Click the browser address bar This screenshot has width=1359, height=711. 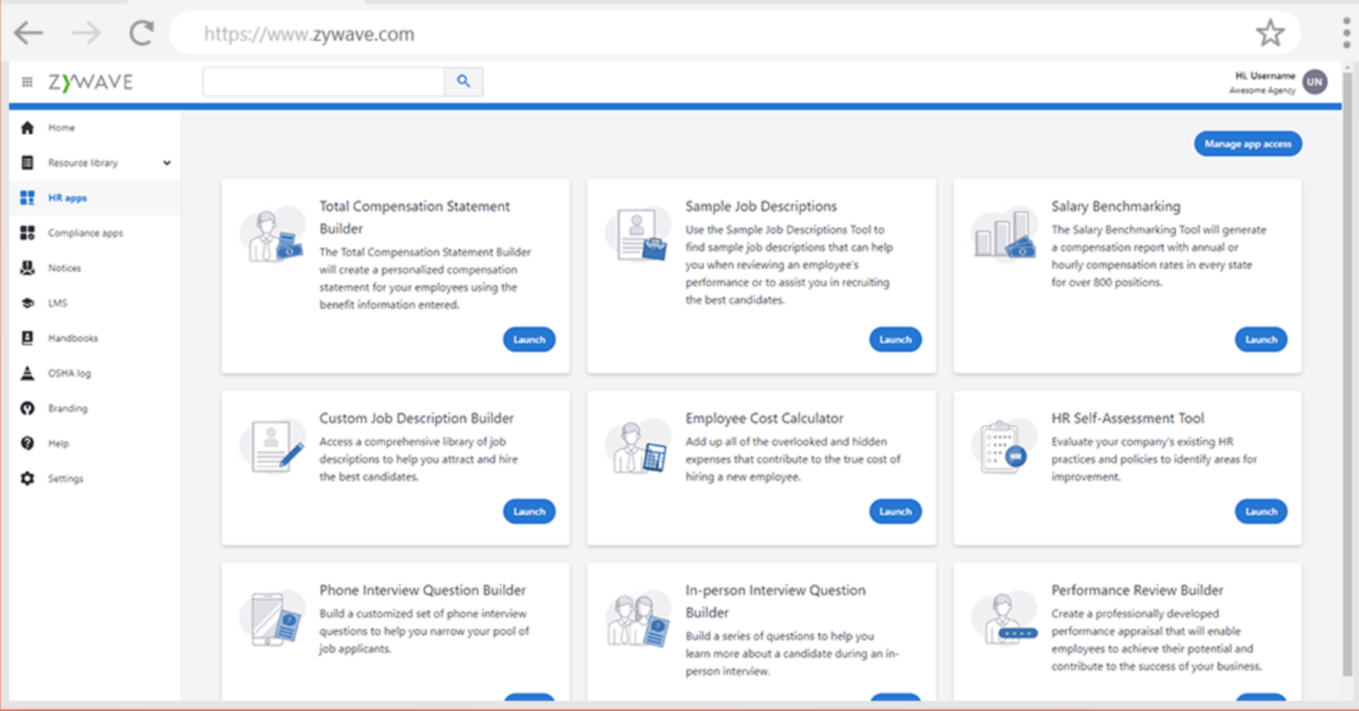(x=600, y=32)
